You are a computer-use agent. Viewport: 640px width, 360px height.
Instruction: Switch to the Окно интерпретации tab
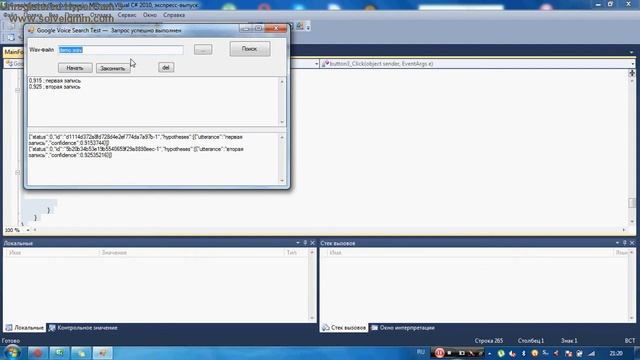coord(403,328)
